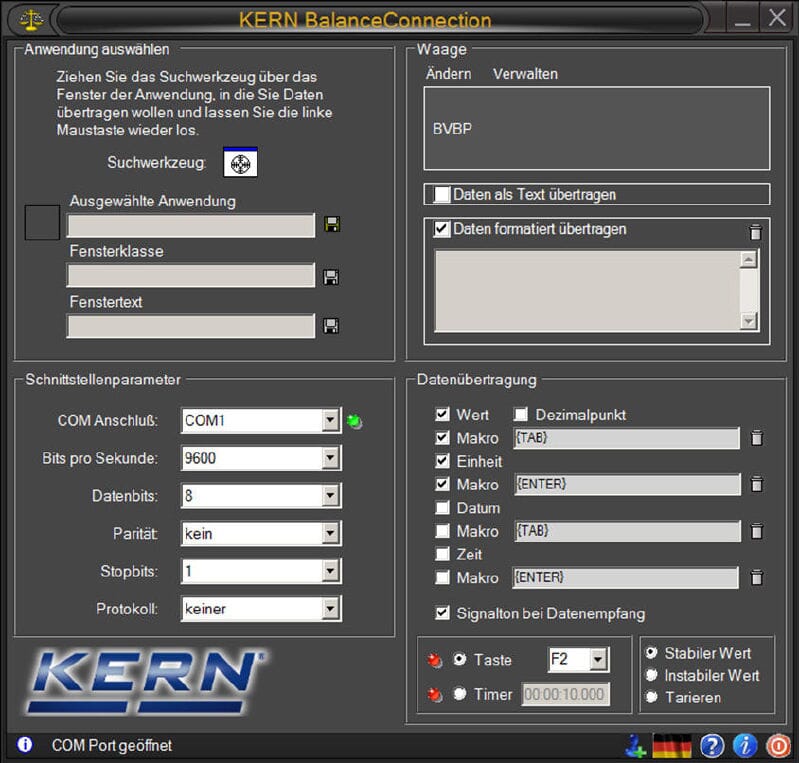Click the joystick plus icon in status bar
This screenshot has height=763, width=799.
click(x=635, y=746)
